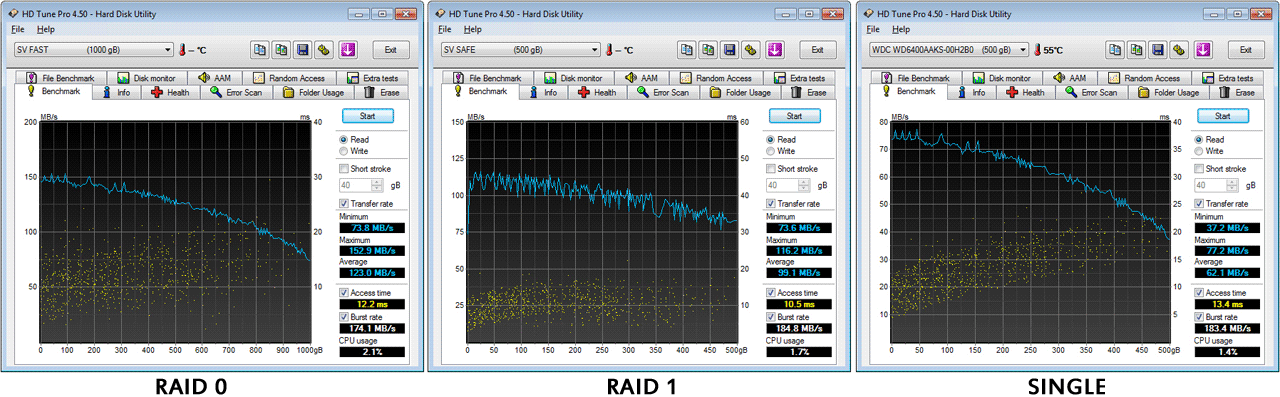Open the options icon in the SV SAFE window toolbar
This screenshot has height=397, width=1280.
click(752, 49)
